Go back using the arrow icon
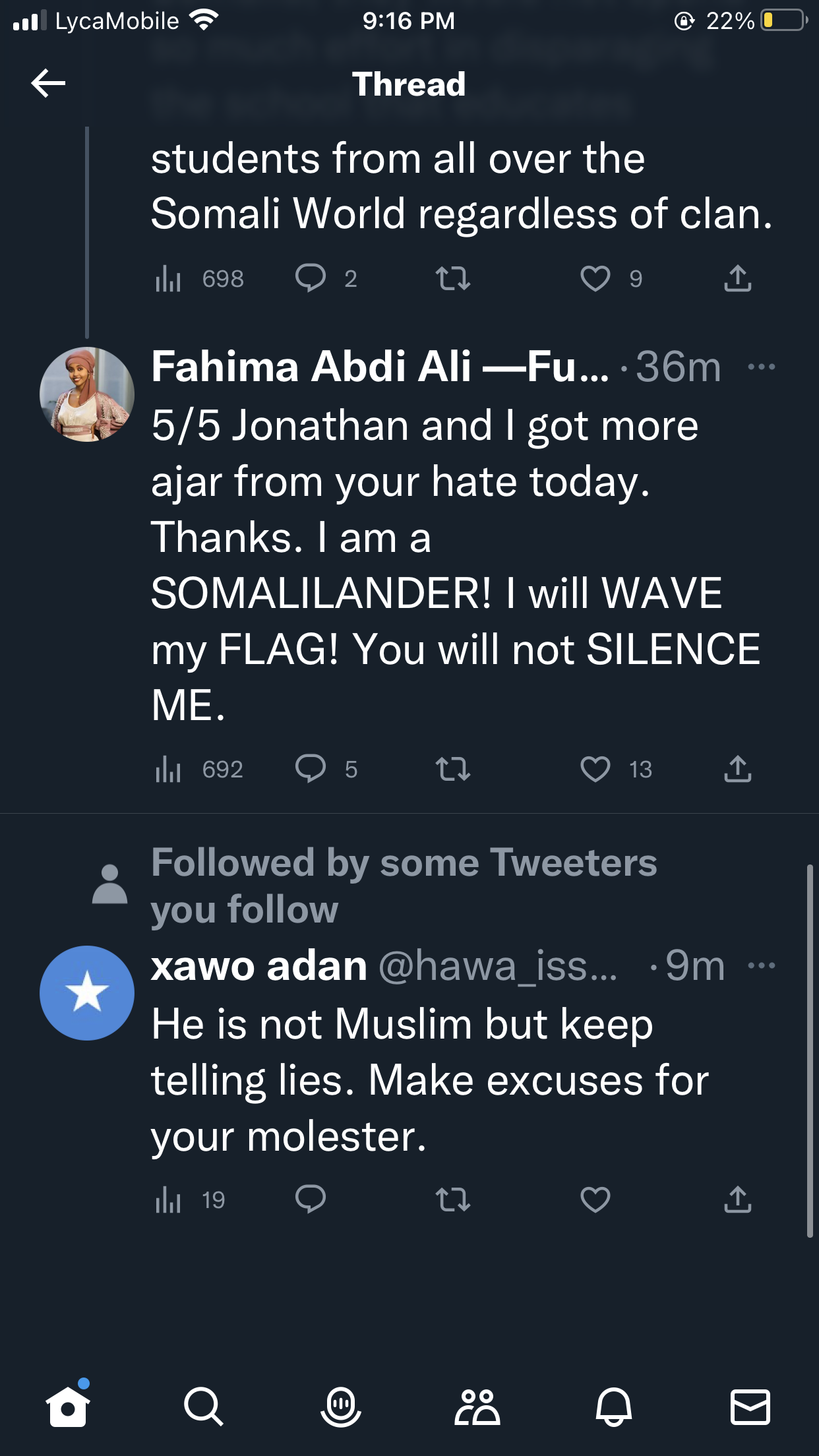819x1456 pixels. tap(48, 84)
